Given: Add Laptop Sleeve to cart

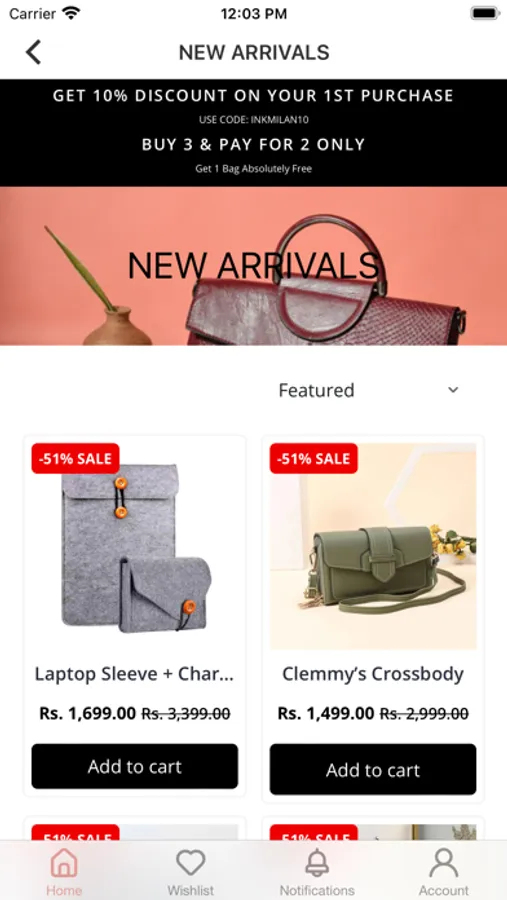Looking at the screenshot, I should (x=134, y=766).
